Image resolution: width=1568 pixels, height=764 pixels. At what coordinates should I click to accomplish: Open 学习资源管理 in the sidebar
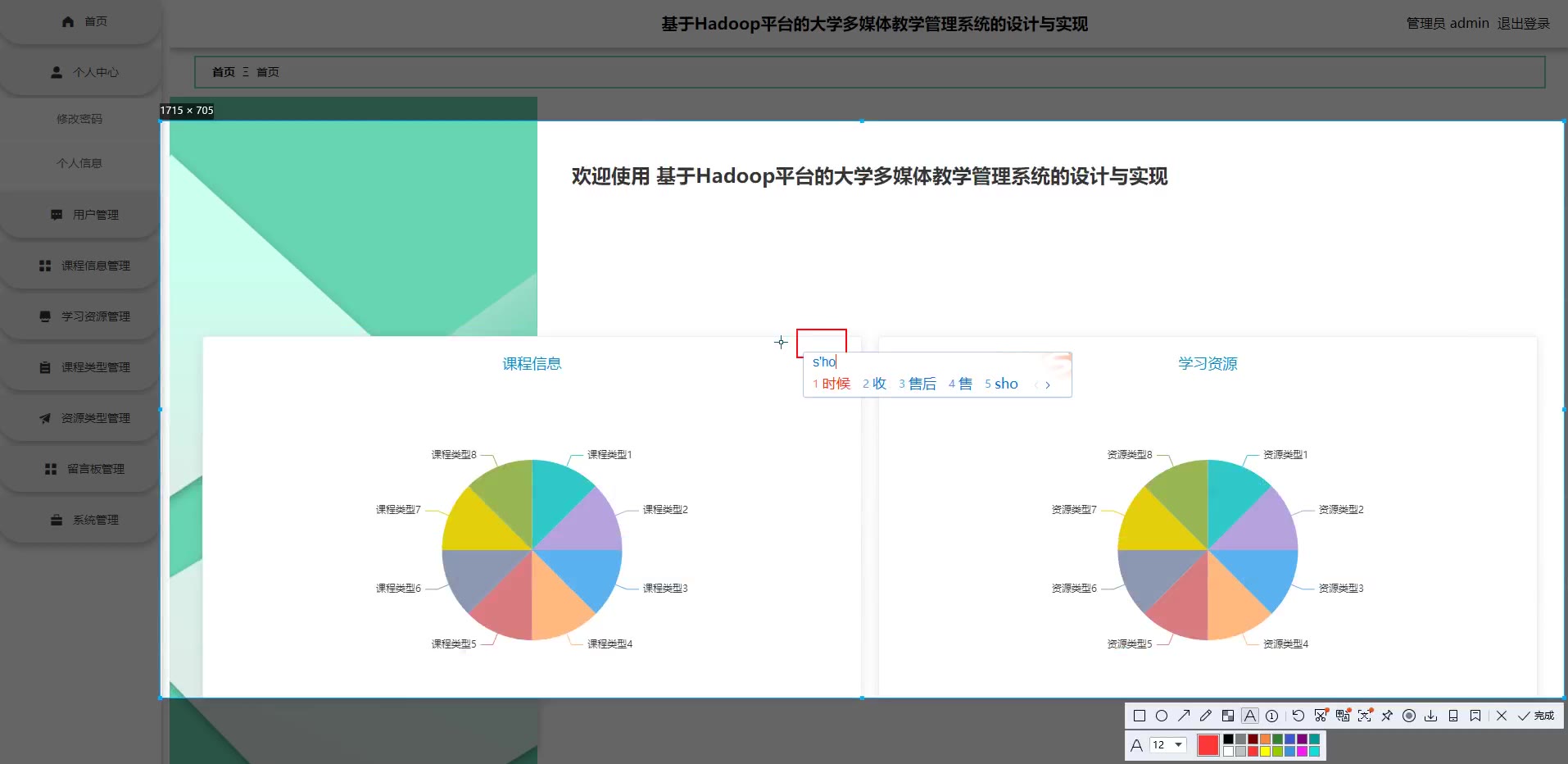[80, 316]
